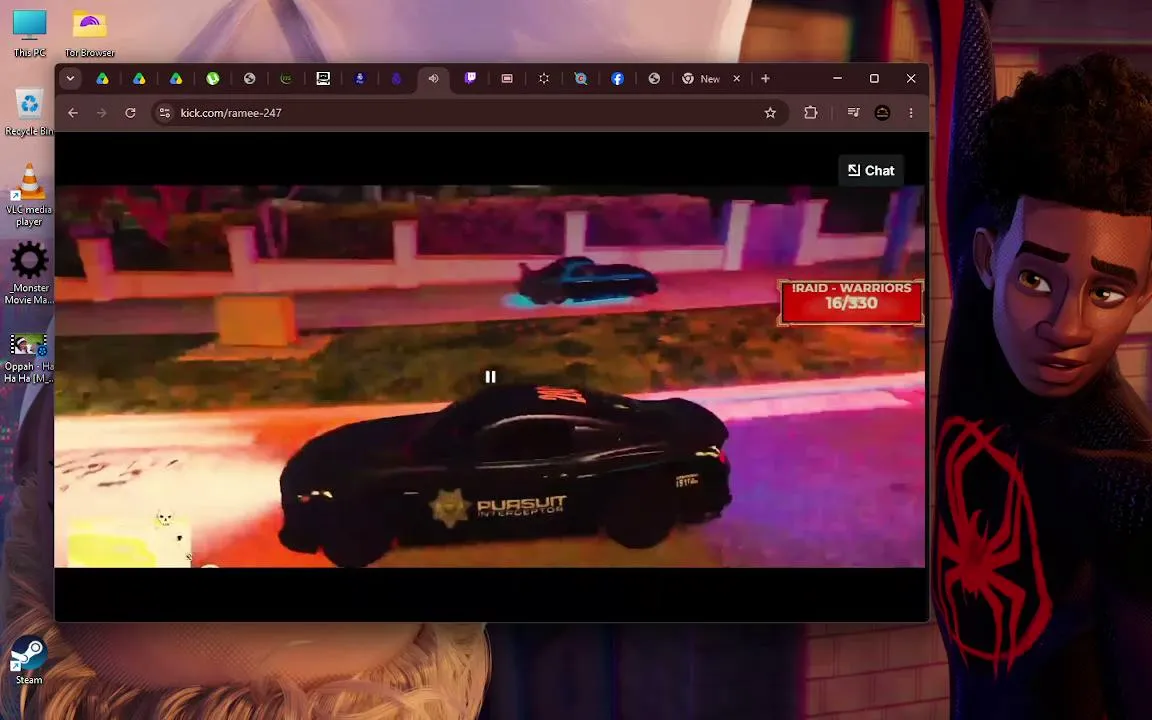
Task: Switch to the Facebook tab
Action: pyautogui.click(x=617, y=79)
